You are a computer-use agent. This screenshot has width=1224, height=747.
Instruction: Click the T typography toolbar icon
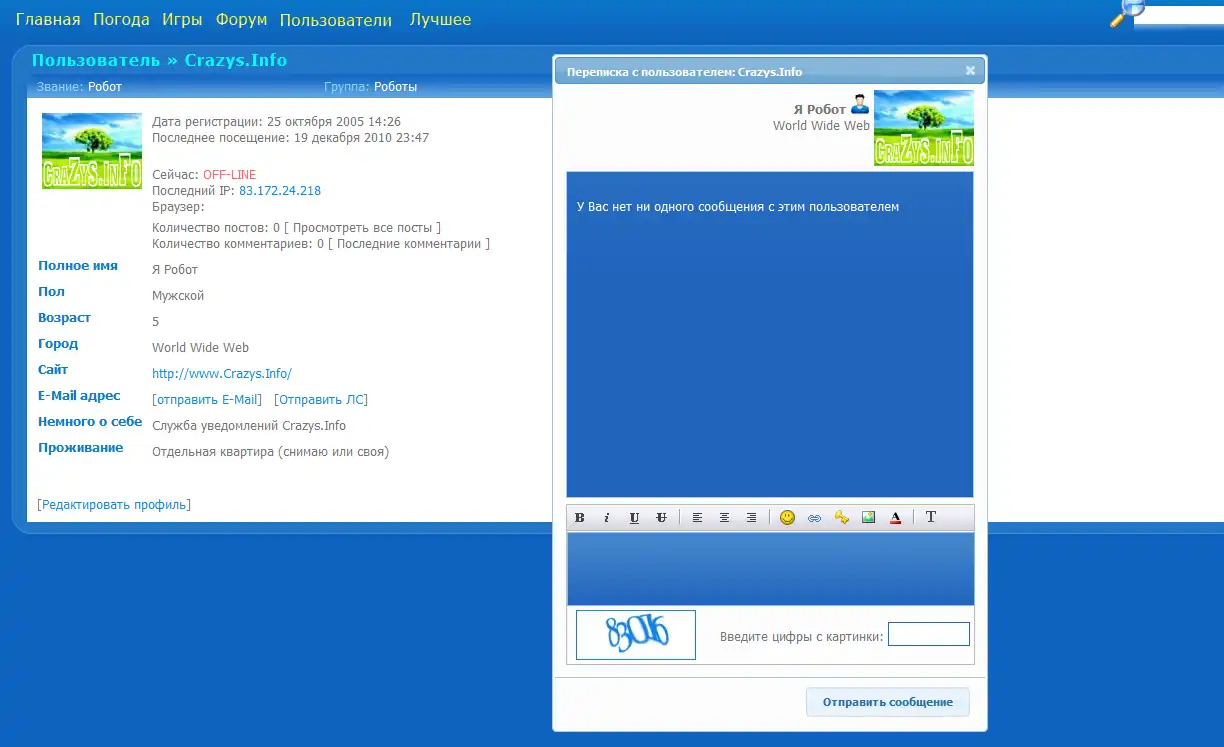click(x=931, y=518)
